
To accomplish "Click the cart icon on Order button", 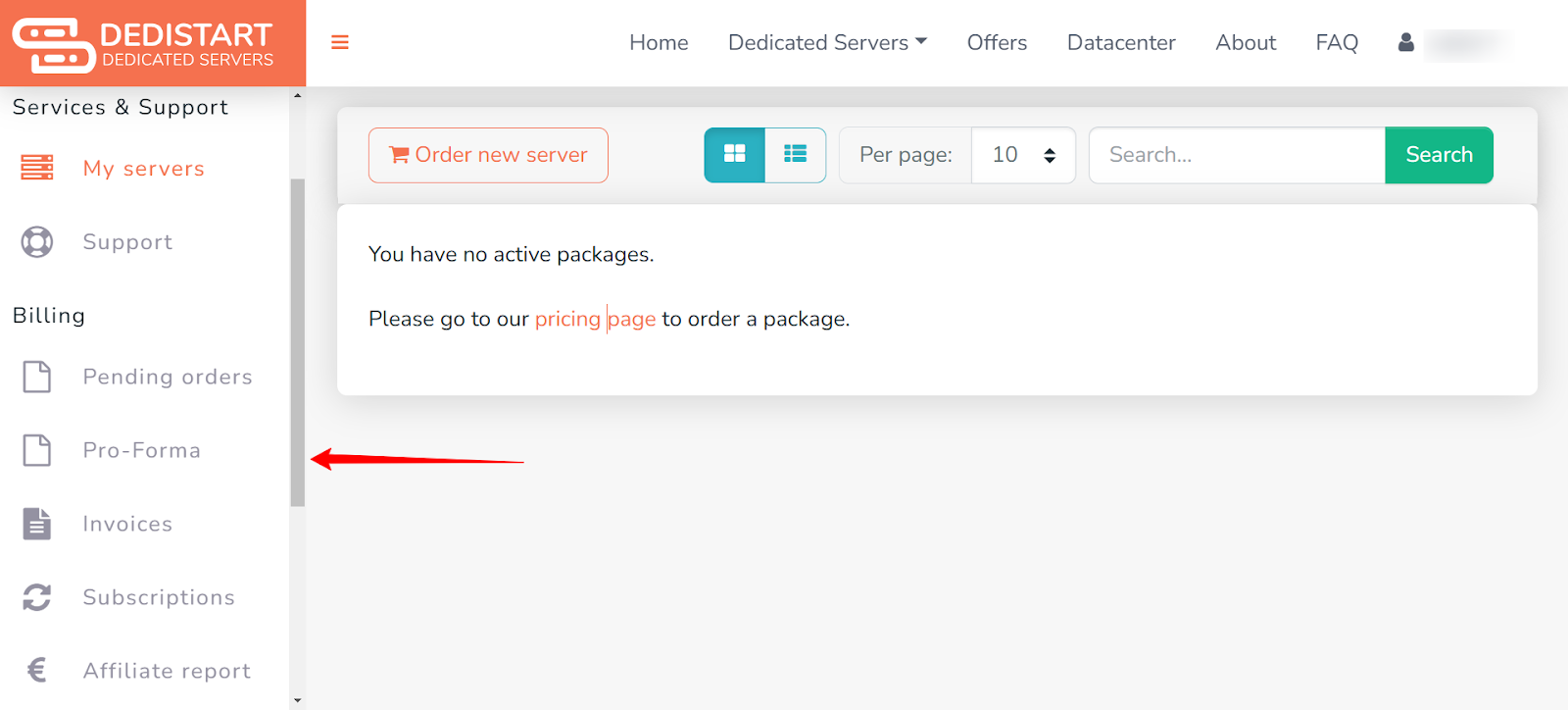I will pos(399,155).
